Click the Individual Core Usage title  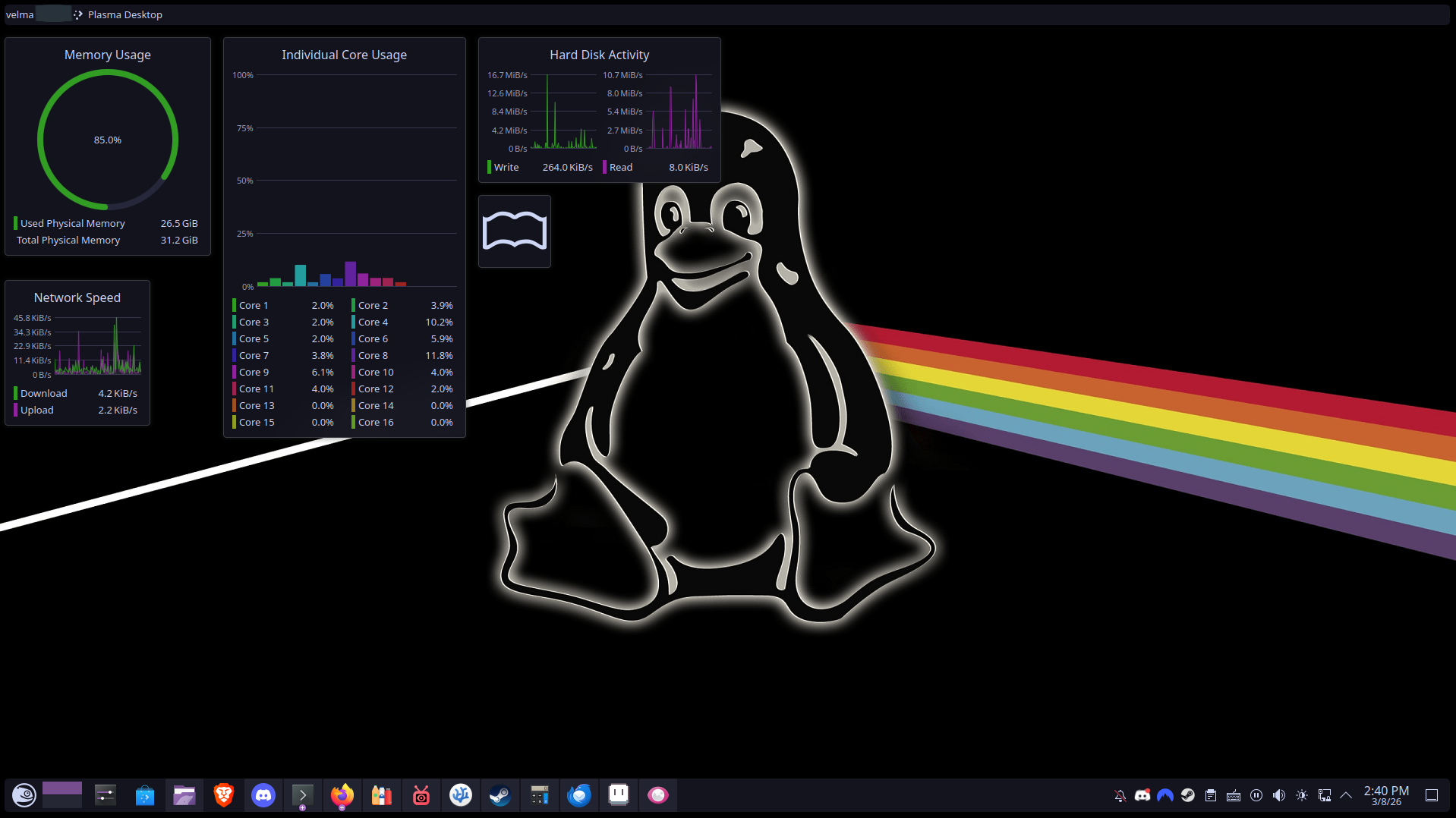tap(345, 55)
